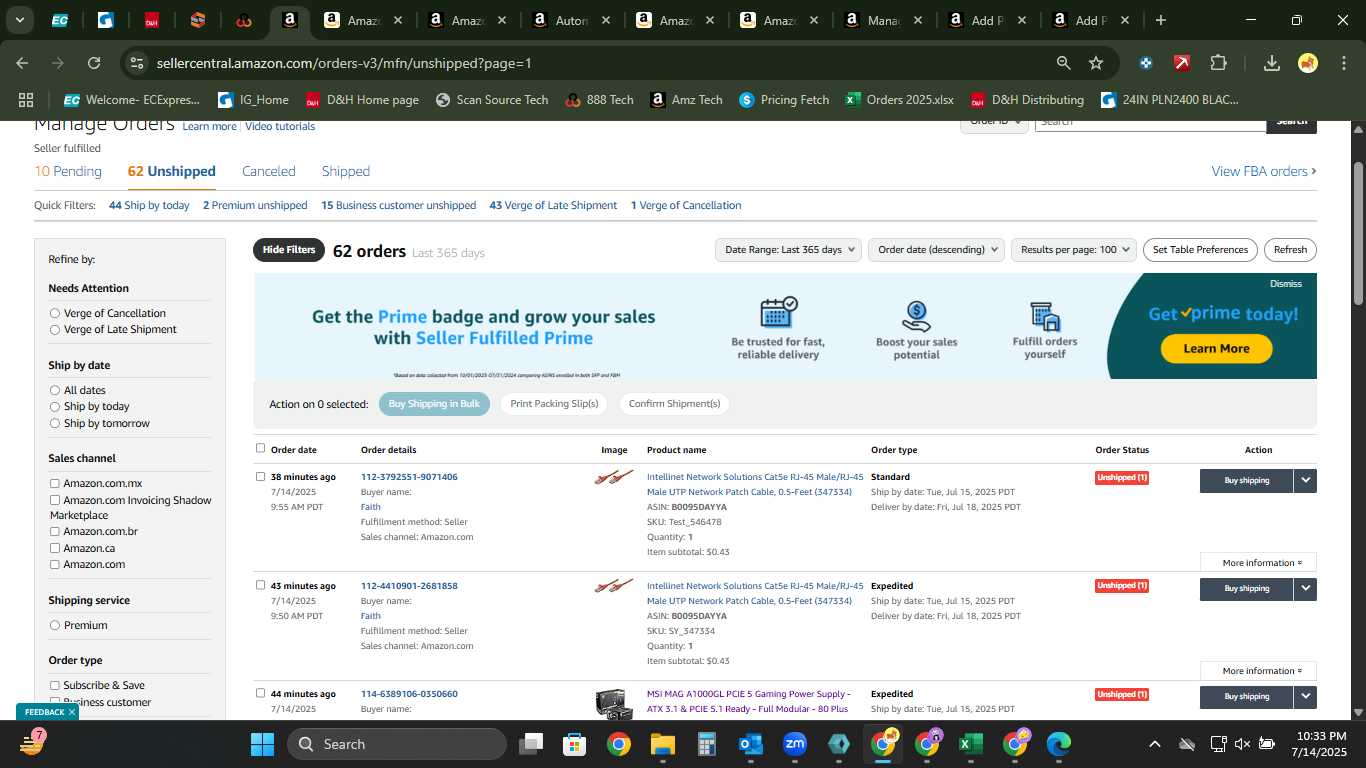
Task: Reload the page with the refresh icon
Action: click(94, 63)
